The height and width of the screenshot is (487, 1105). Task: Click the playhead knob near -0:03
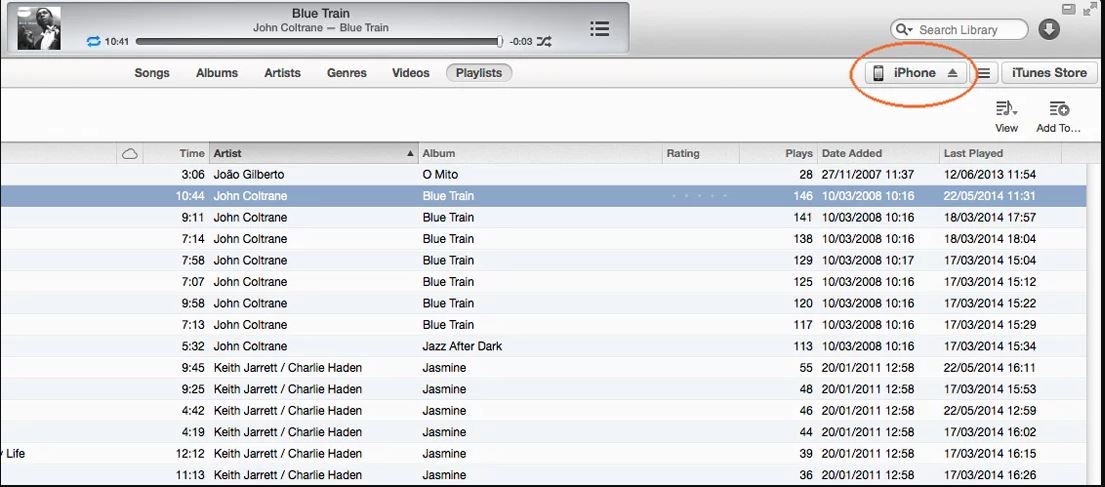[x=500, y=42]
